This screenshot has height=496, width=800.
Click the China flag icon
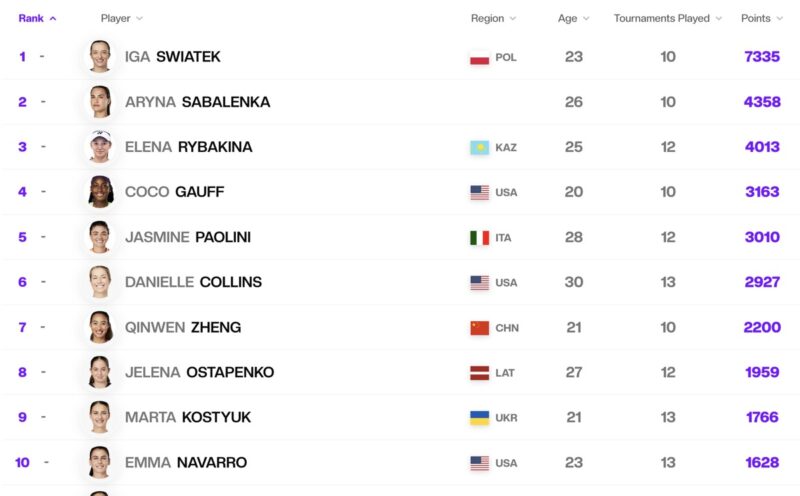pyautogui.click(x=480, y=328)
